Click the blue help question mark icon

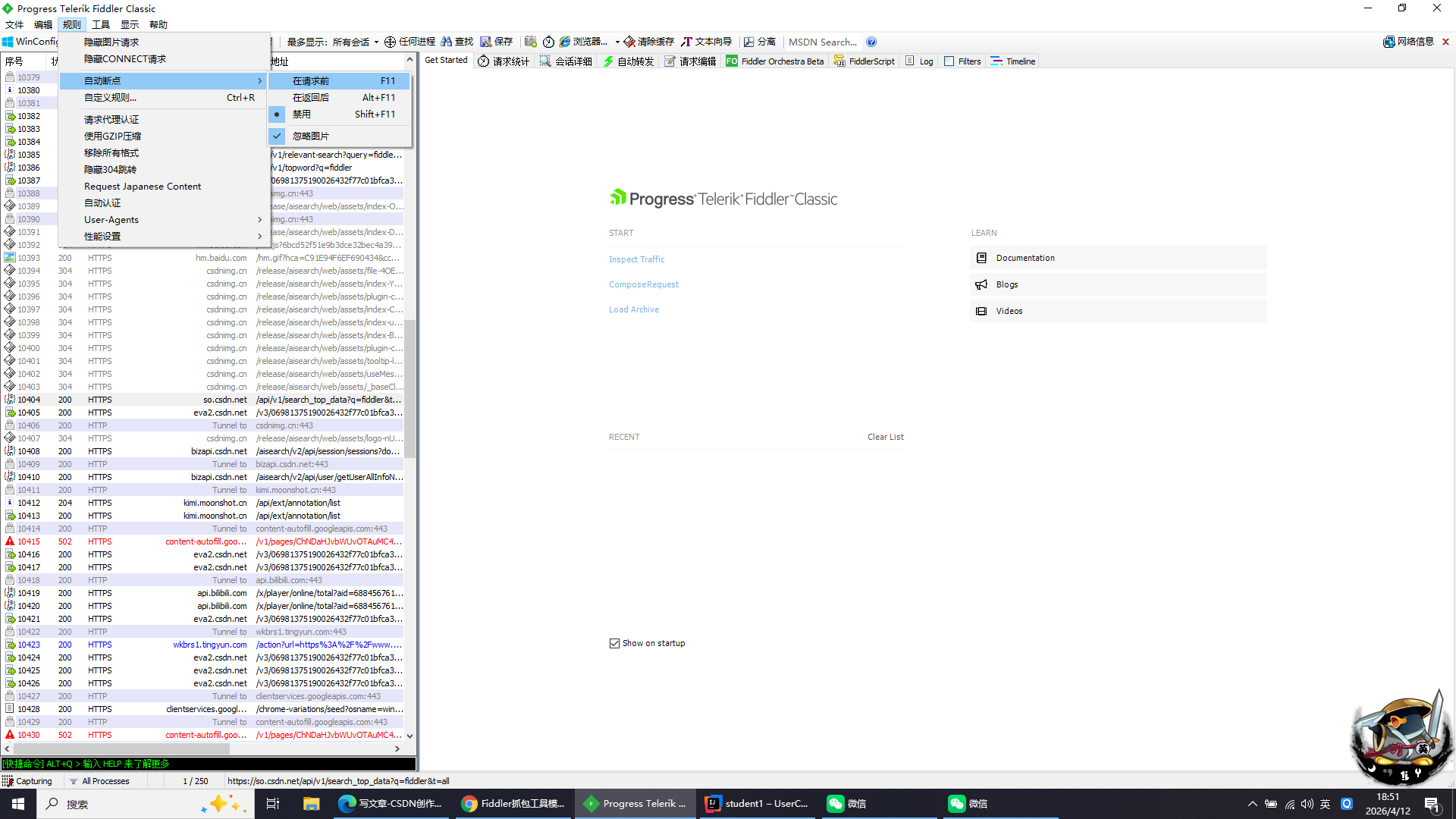click(x=871, y=42)
